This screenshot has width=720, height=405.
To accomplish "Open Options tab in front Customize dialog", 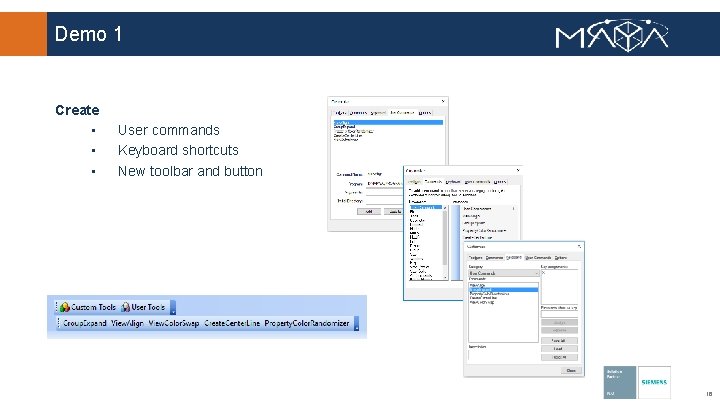I will click(561, 258).
